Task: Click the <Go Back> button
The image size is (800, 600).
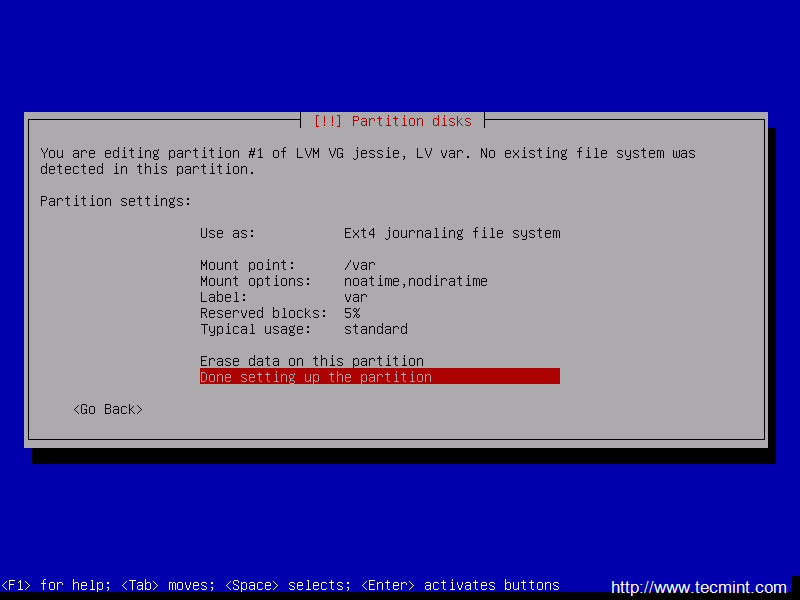Action: [108, 409]
